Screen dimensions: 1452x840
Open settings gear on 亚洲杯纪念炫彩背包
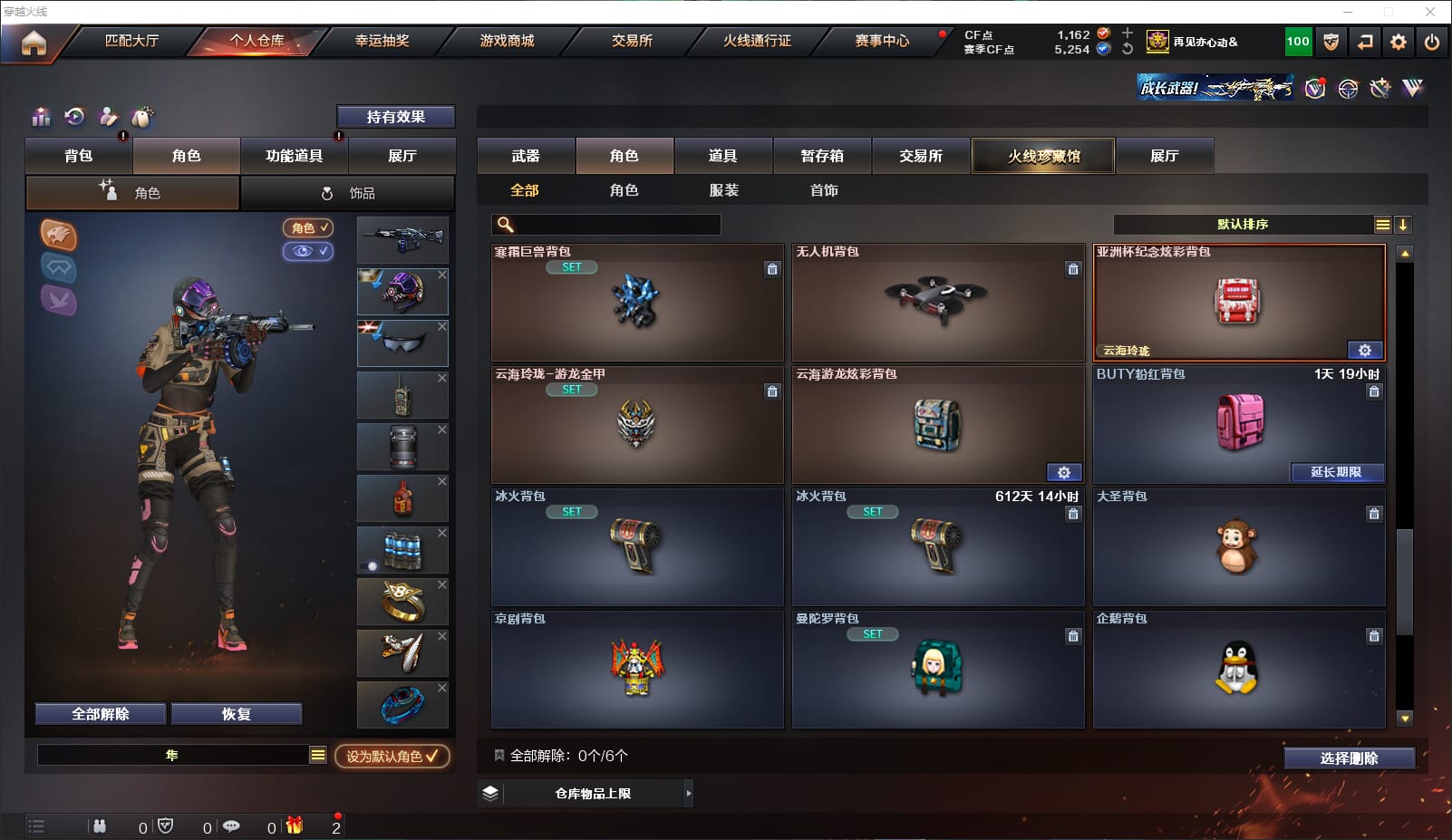(x=1365, y=351)
